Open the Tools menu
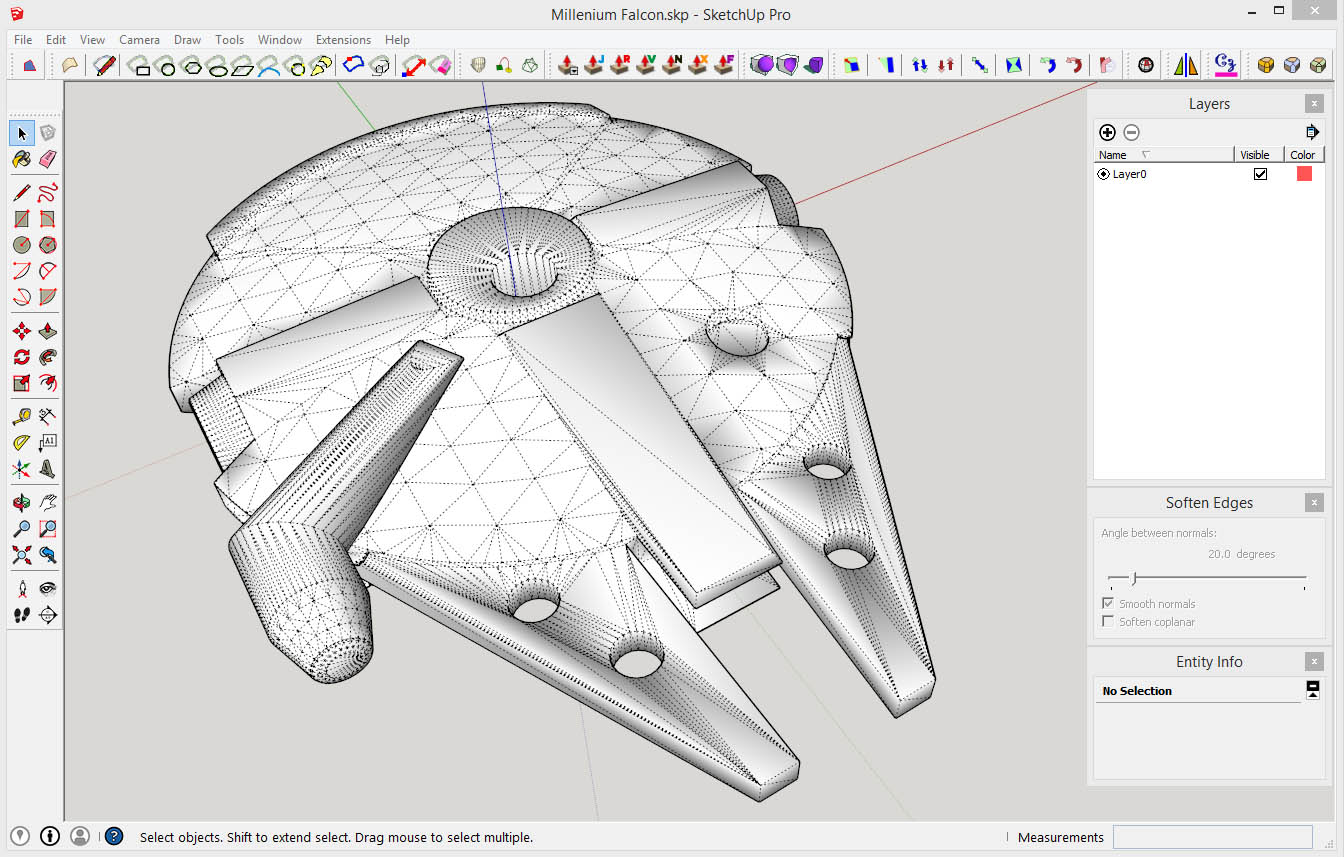1344x857 pixels. point(229,40)
